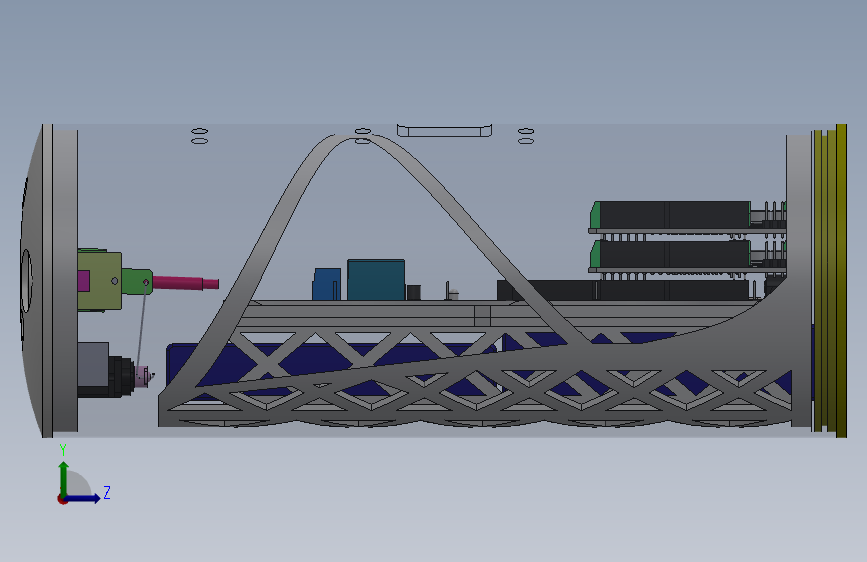
Task: Select the rectangular slot on the tube top
Action: 445,131
